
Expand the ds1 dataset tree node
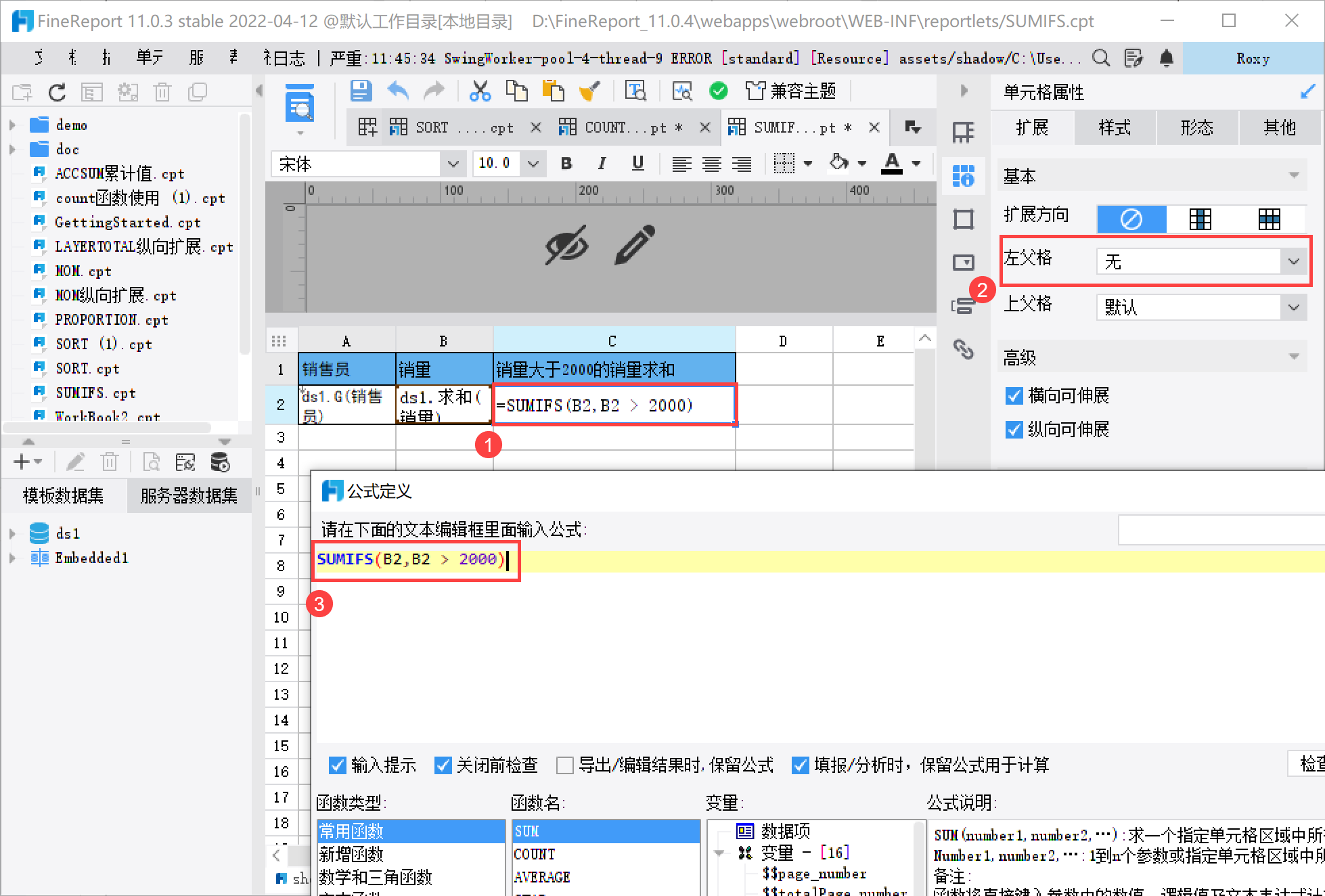[x=12, y=534]
